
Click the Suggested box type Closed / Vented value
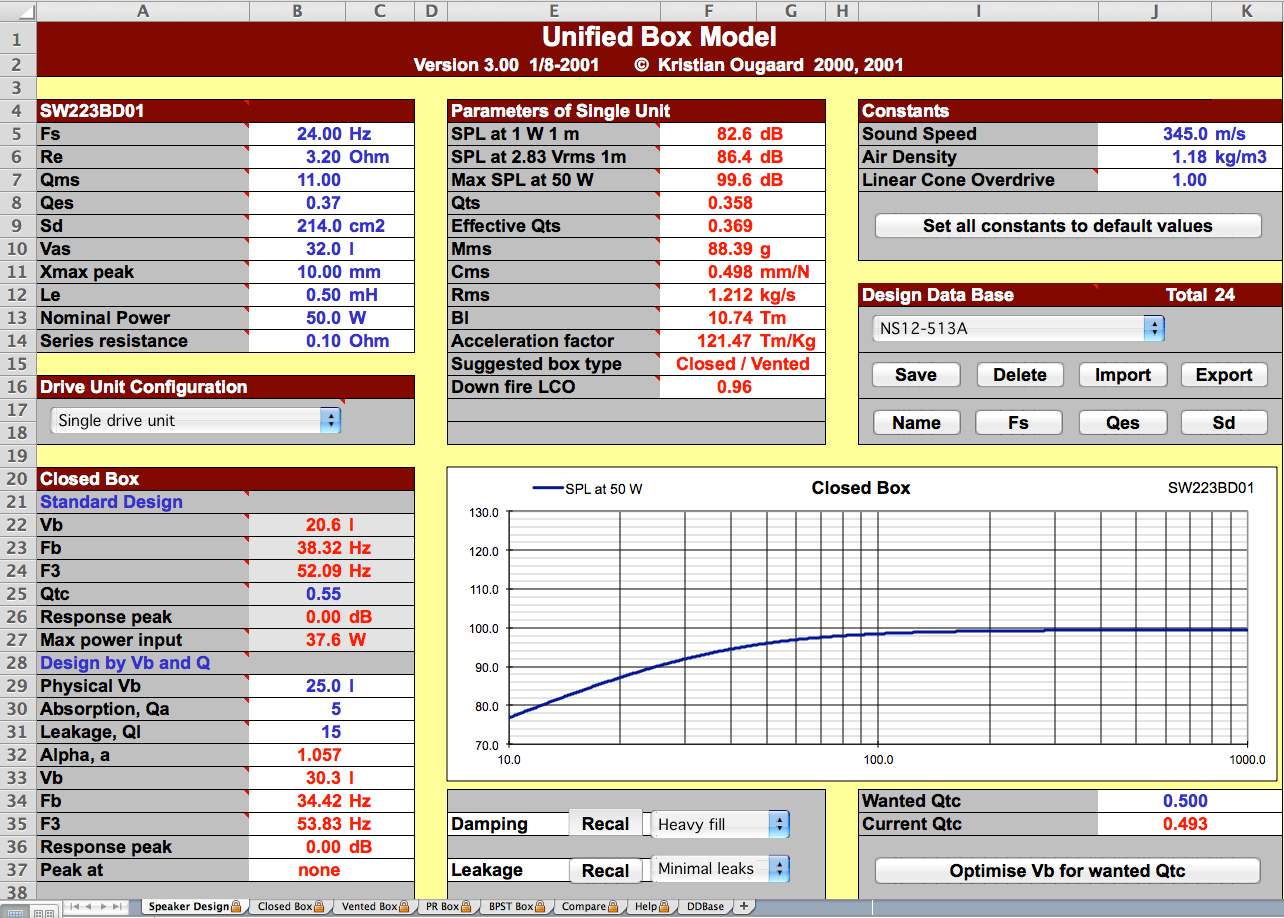(743, 364)
